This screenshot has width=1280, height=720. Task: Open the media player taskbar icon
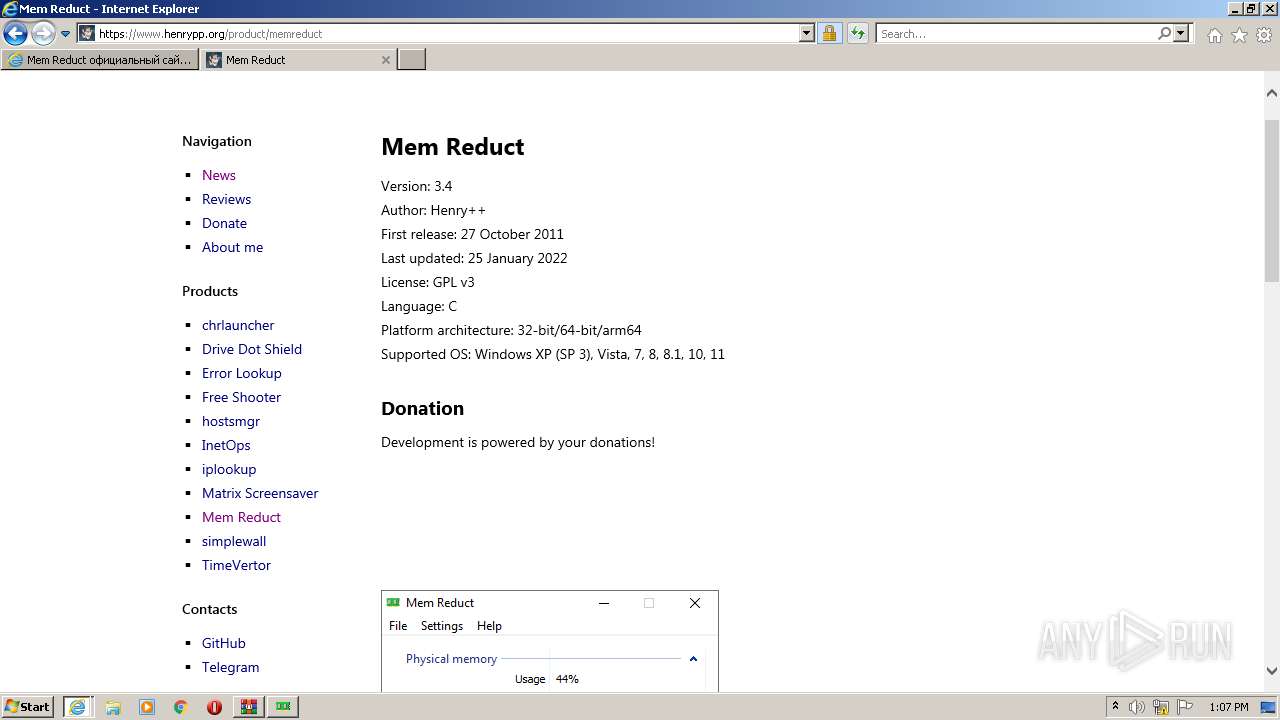147,707
